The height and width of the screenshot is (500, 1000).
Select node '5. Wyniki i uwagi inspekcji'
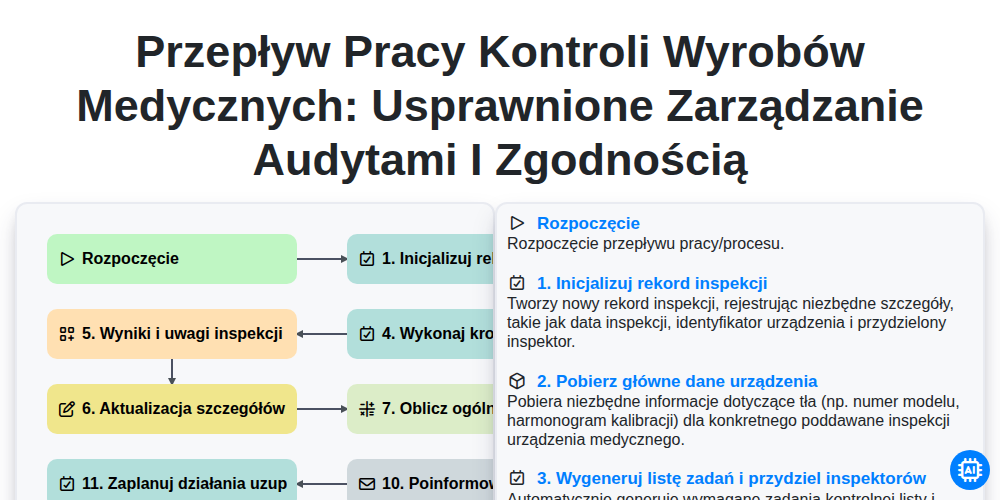[172, 334]
